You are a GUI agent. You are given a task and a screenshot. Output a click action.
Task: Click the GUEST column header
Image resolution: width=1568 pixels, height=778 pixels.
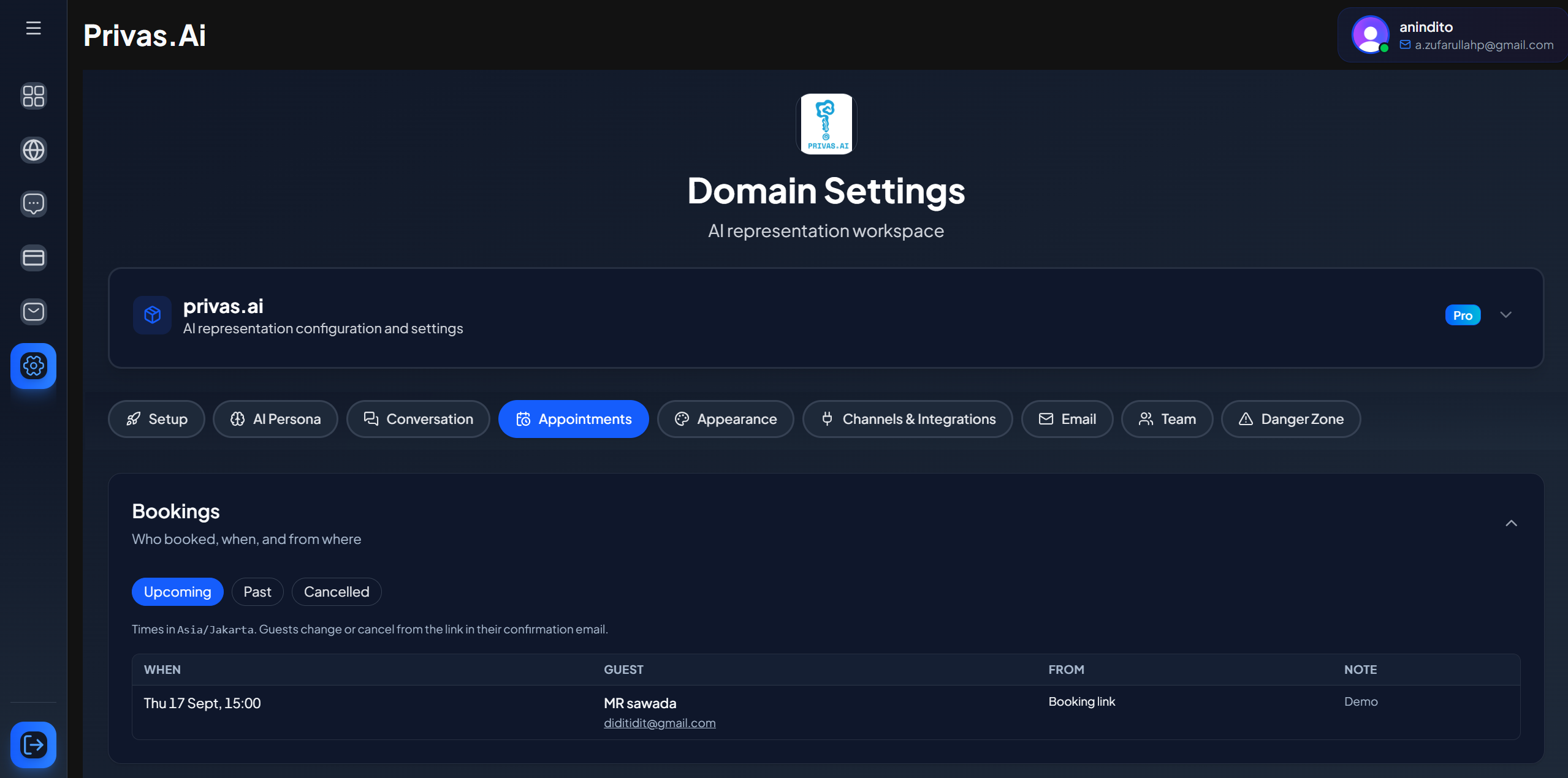(623, 670)
